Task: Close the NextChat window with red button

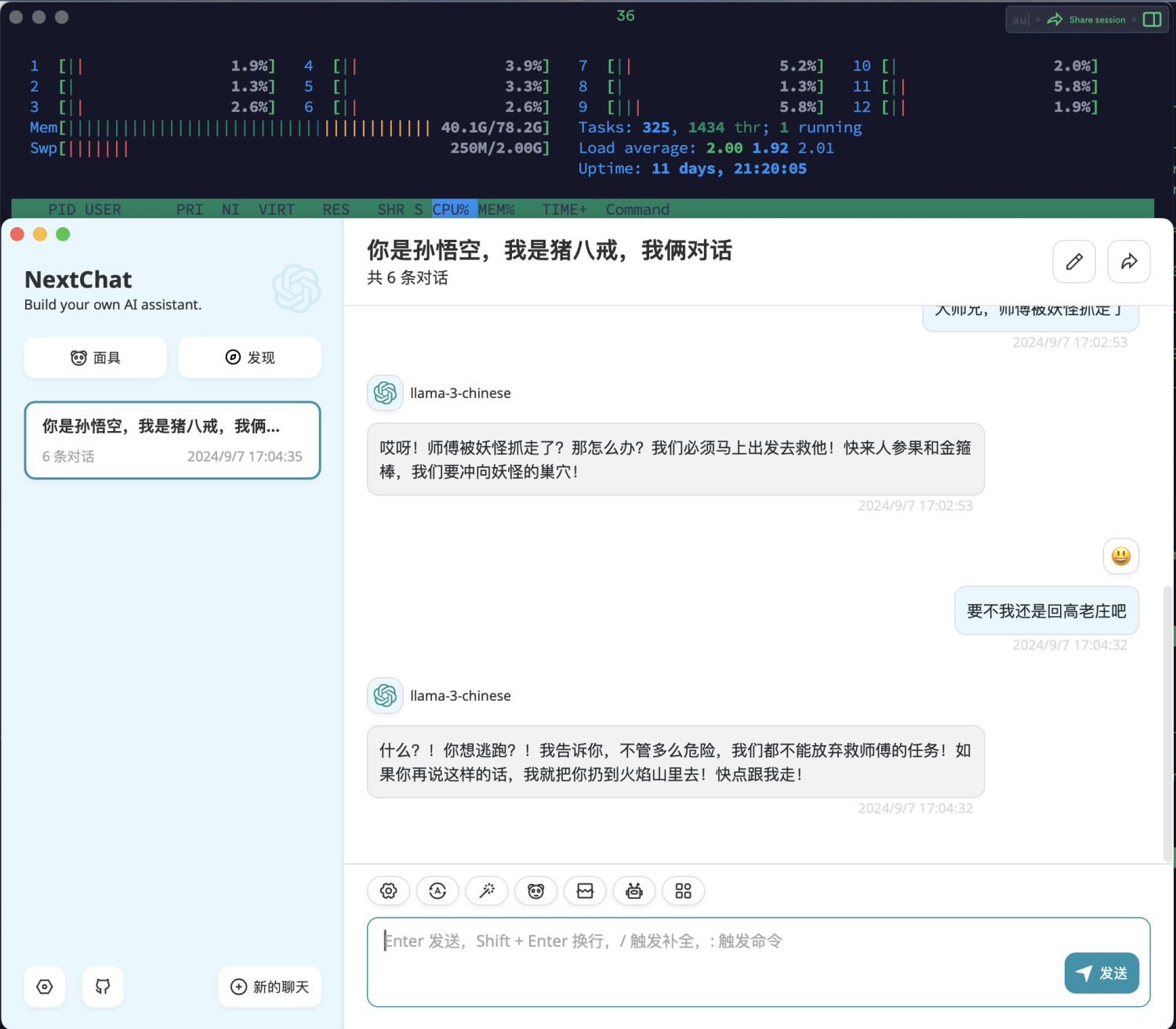Action: (x=17, y=234)
